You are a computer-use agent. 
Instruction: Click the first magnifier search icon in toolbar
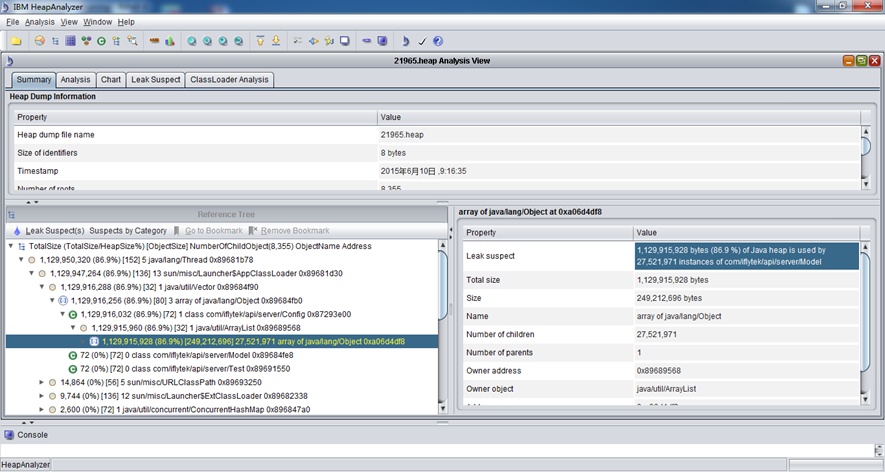tap(192, 41)
